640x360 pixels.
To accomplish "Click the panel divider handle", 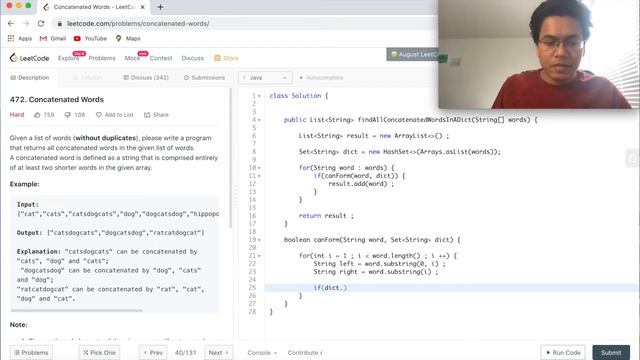I will point(235,196).
